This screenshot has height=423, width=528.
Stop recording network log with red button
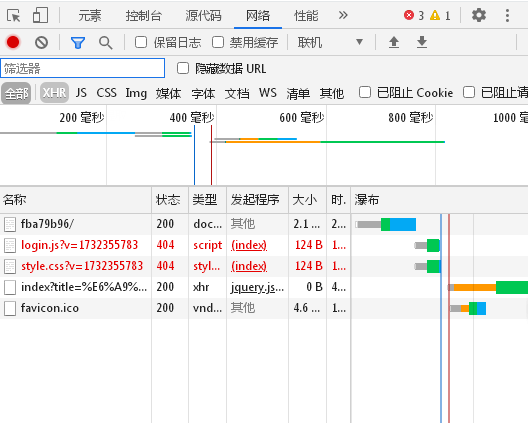13,42
